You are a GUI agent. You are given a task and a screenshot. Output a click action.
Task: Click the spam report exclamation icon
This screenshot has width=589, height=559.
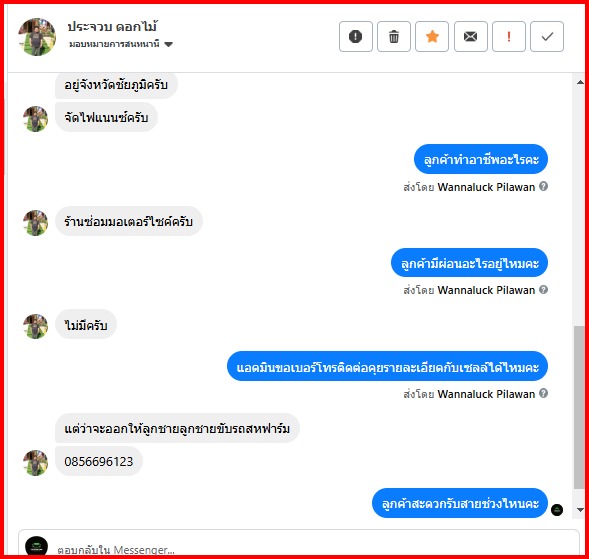point(355,36)
